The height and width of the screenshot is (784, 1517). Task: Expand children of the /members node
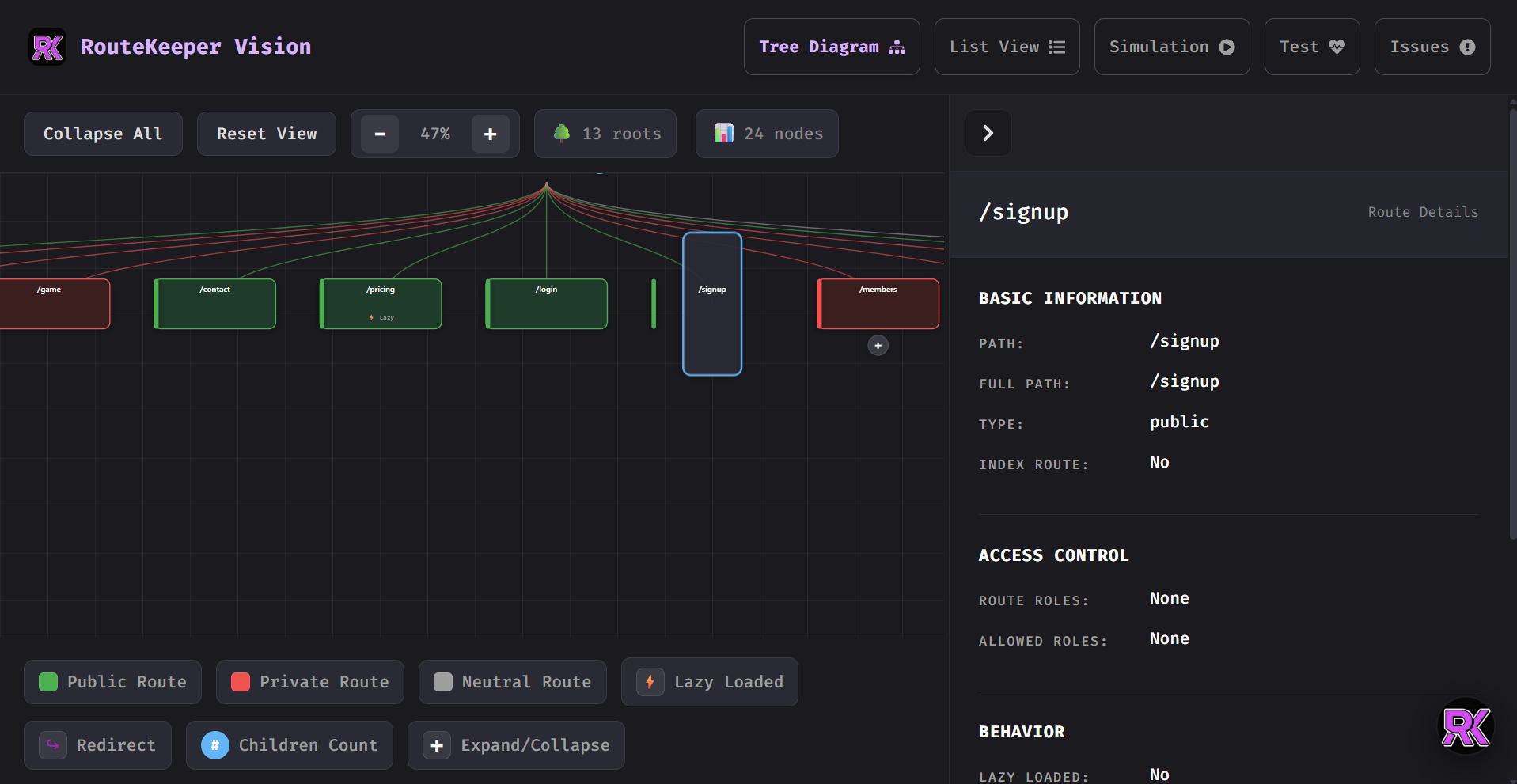tap(878, 345)
